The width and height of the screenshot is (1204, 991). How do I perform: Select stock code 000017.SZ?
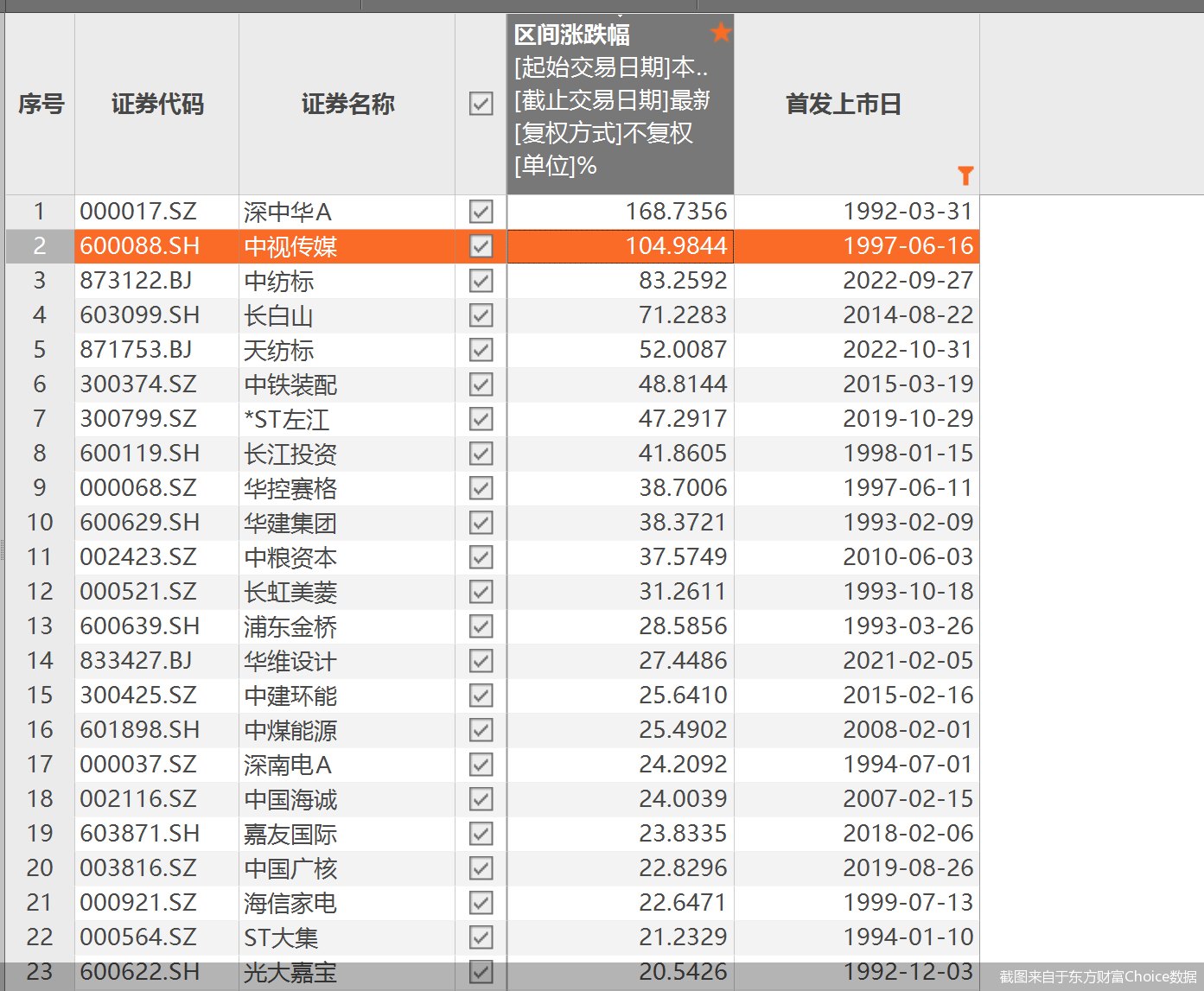[x=138, y=212]
